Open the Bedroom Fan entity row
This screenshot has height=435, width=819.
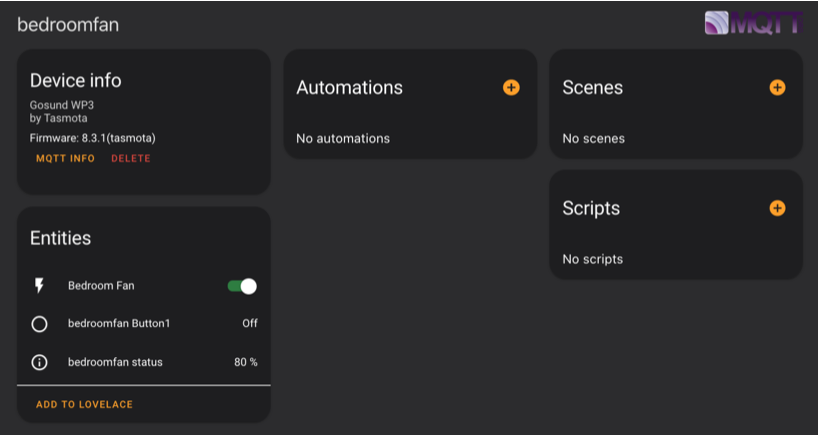(144, 286)
